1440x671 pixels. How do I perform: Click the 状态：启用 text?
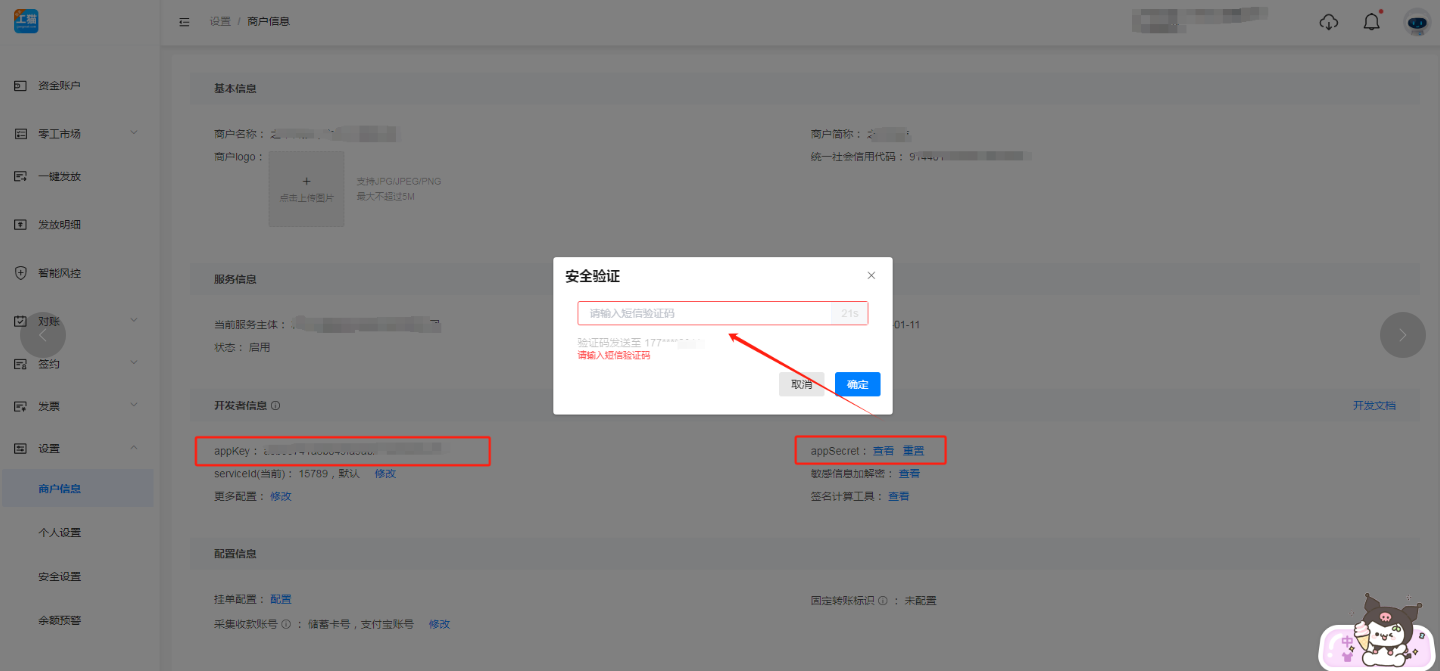242,347
